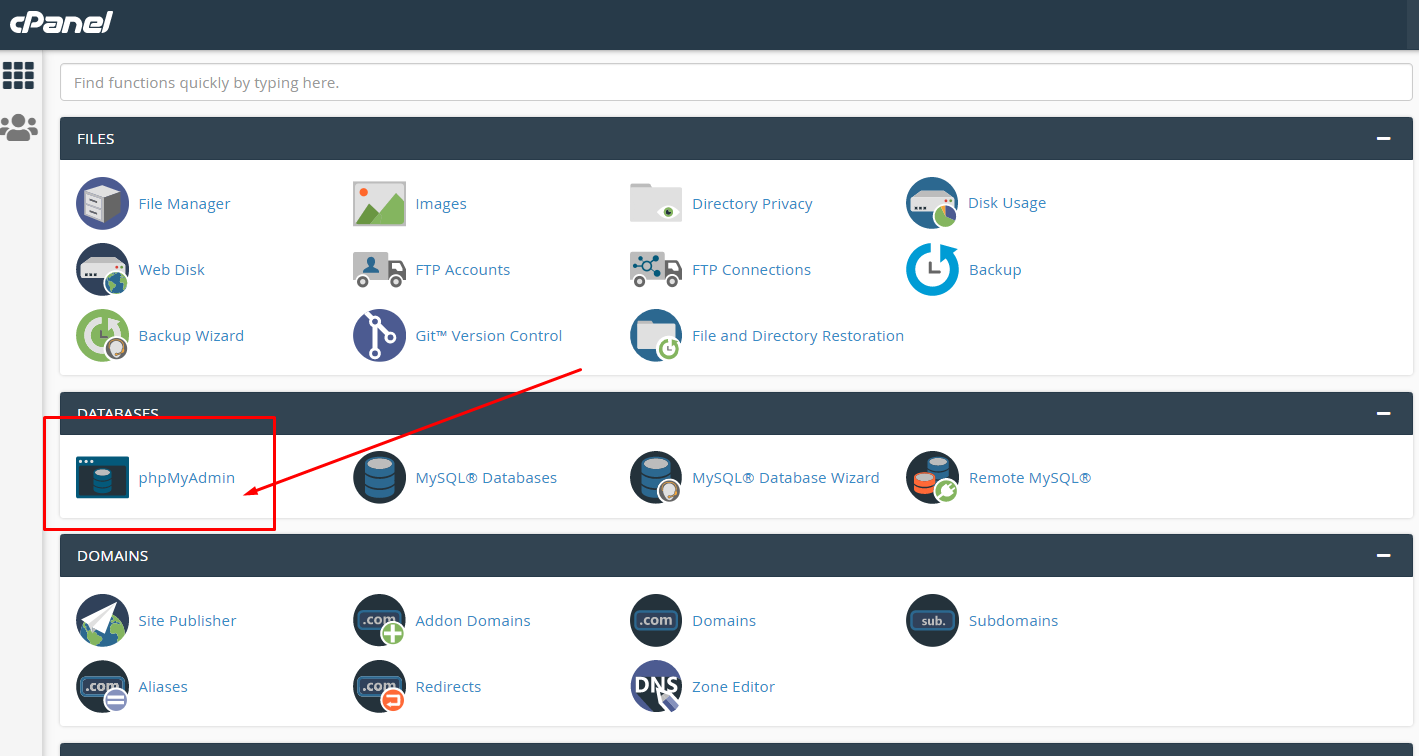Follow the Disk Usage link
Image resolution: width=1419 pixels, height=756 pixels.
pyautogui.click(x=1007, y=203)
